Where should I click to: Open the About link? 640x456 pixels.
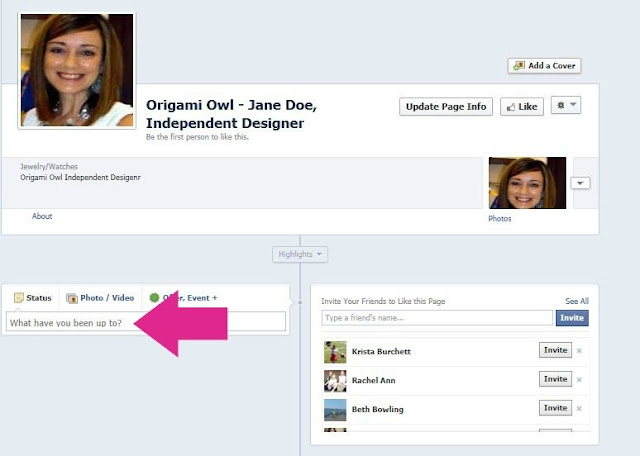tap(42, 216)
